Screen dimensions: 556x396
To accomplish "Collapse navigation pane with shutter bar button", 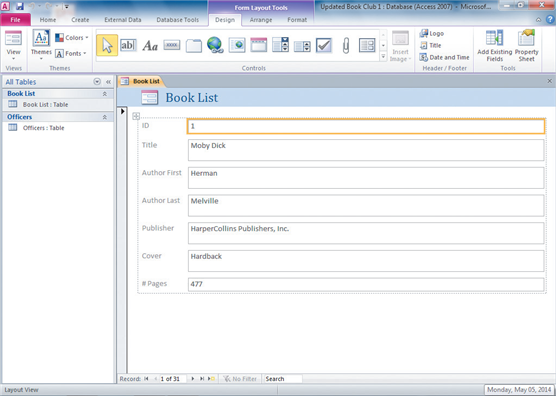I will click(109, 82).
